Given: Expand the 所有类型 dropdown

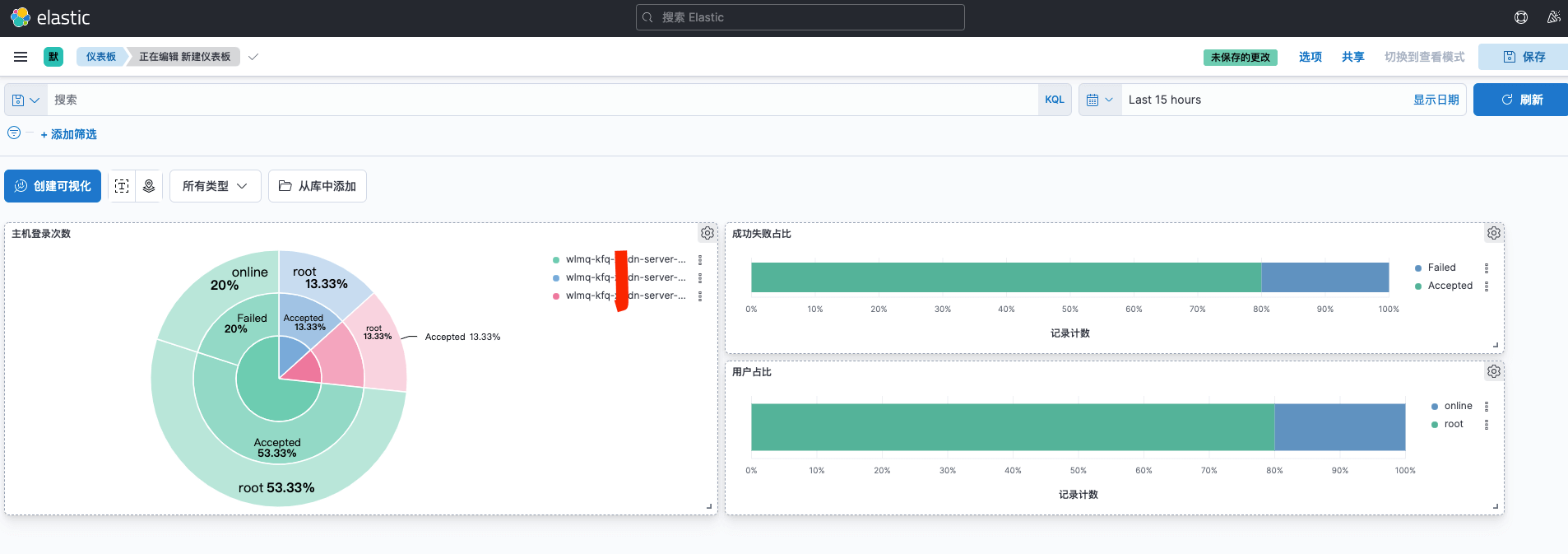Looking at the screenshot, I should point(216,186).
